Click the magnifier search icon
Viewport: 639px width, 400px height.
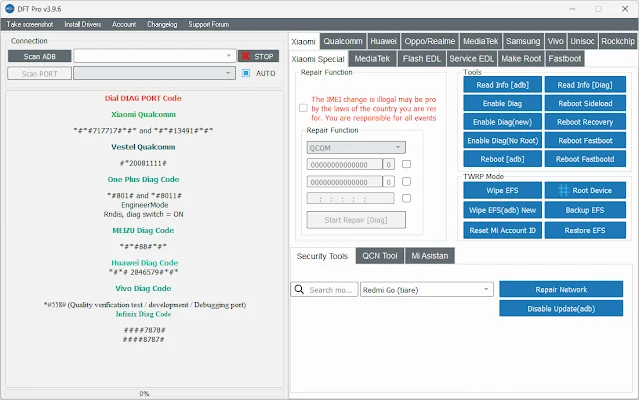point(299,290)
